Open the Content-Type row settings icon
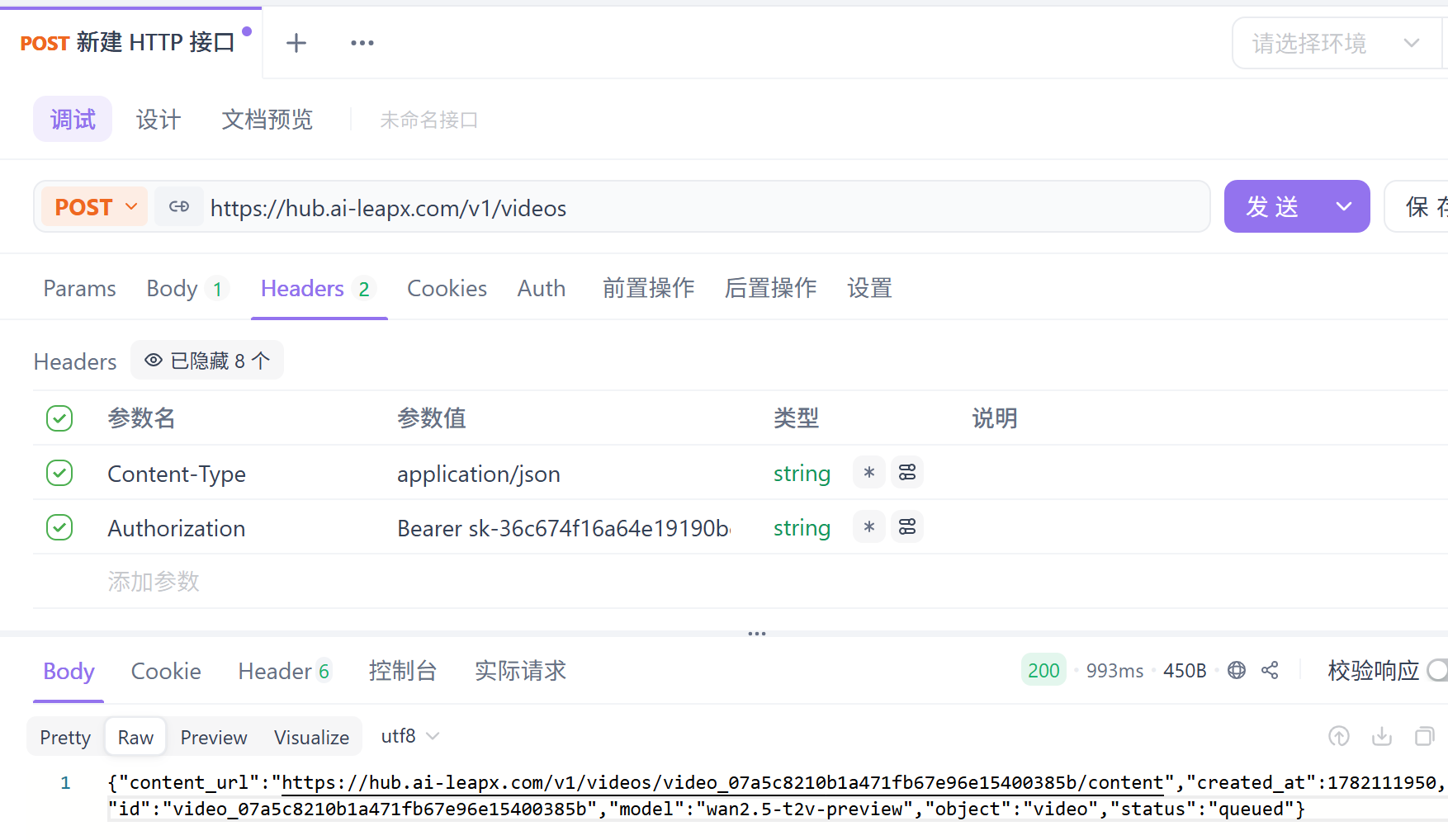 point(907,473)
